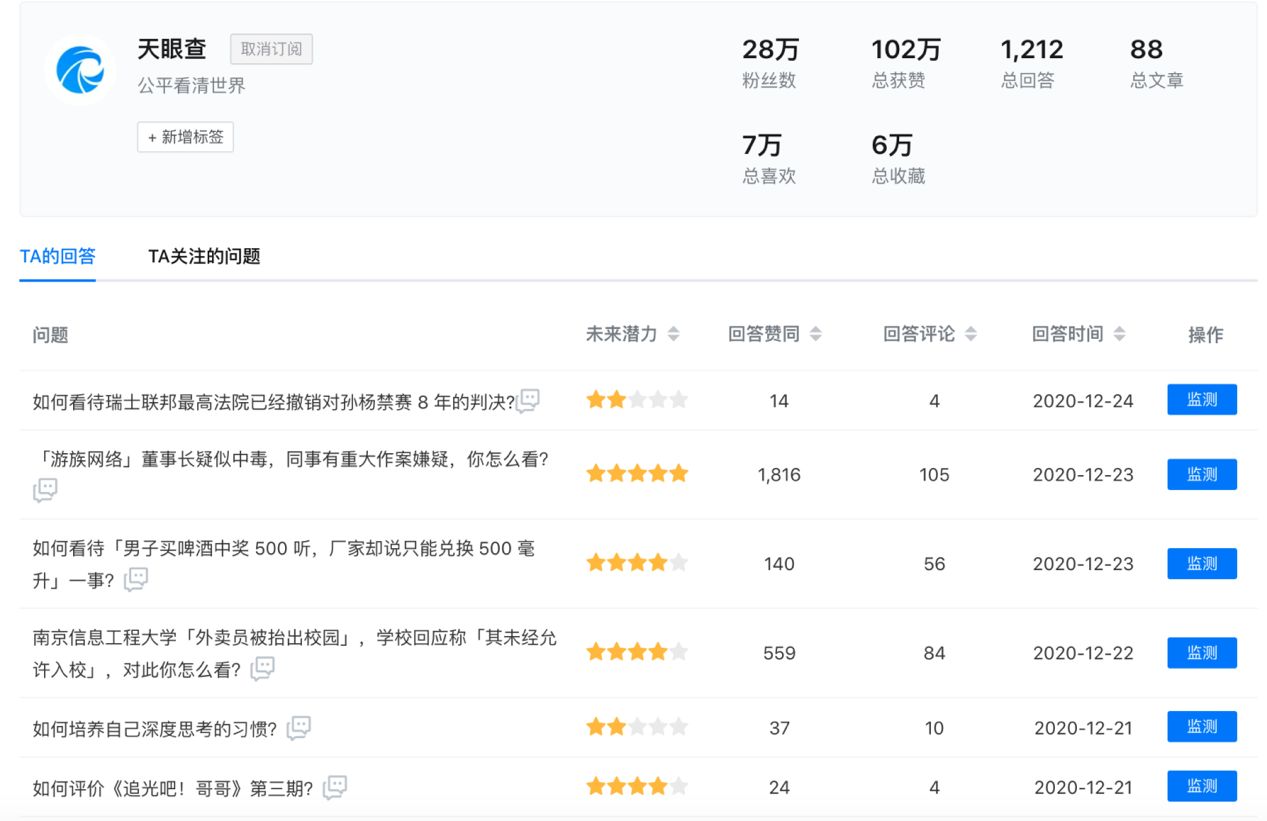Click 监测 for 游族网络 question
1267x821 pixels.
point(1202,474)
